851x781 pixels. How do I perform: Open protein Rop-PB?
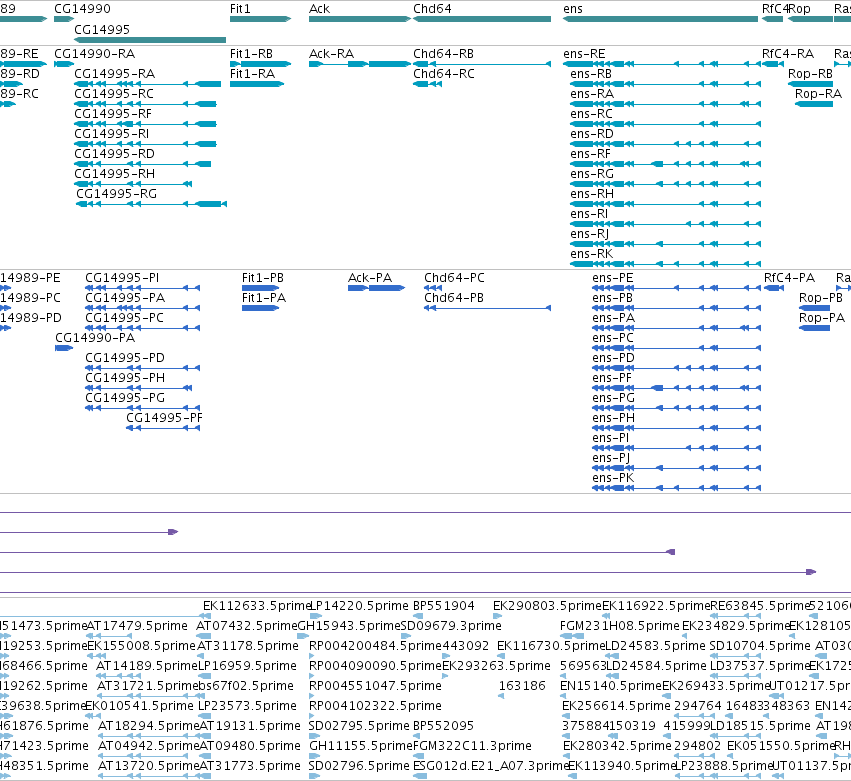(x=821, y=298)
